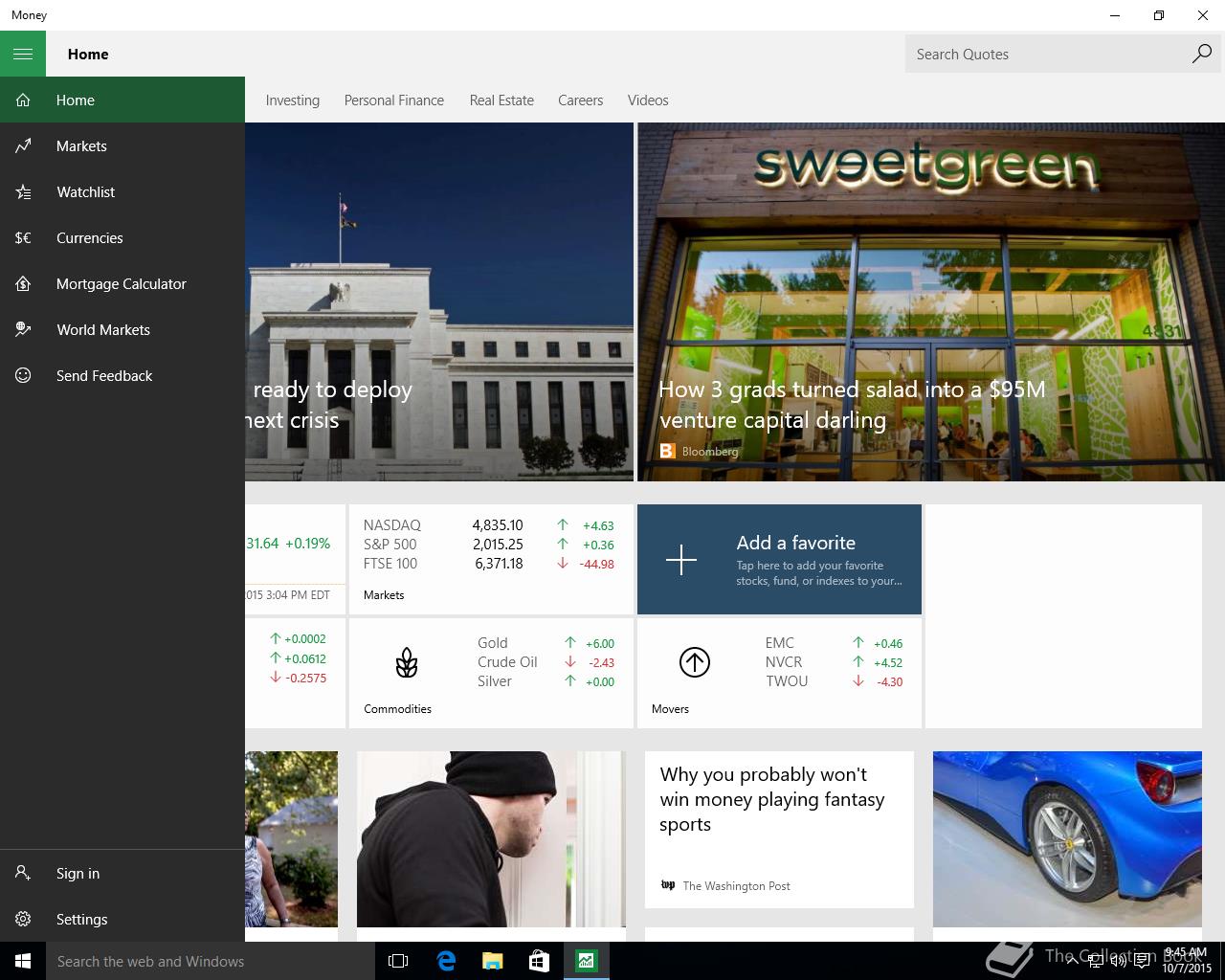The image size is (1225, 980).
Task: Click the Commodities wheat icon
Action: coord(407,662)
